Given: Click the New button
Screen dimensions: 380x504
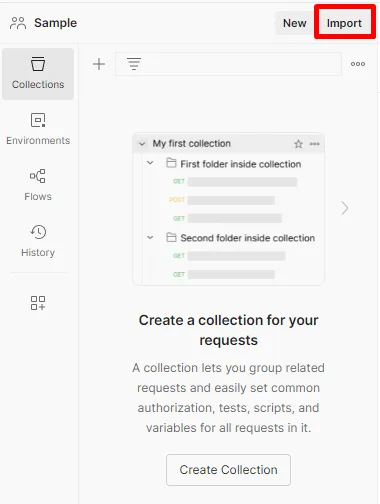Looking at the screenshot, I should pos(295,23).
